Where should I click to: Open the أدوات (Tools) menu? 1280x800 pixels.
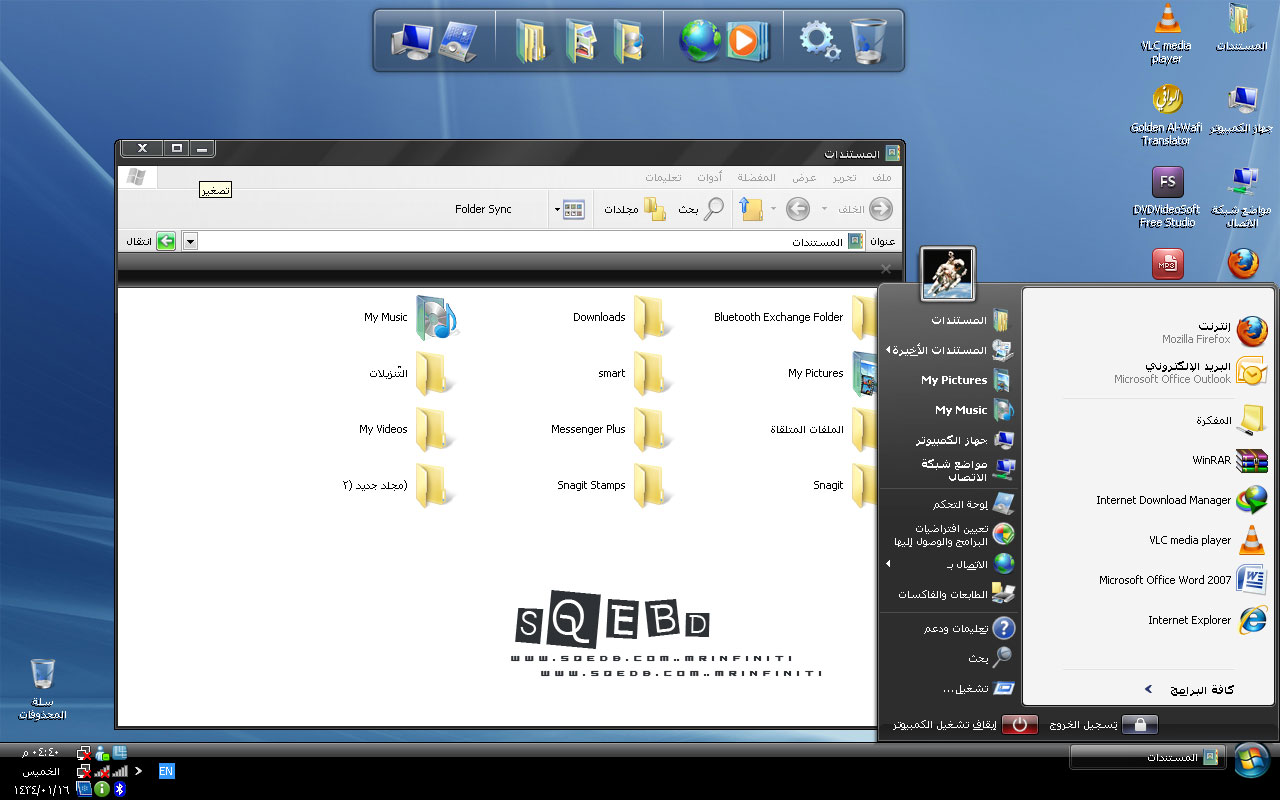(710, 177)
